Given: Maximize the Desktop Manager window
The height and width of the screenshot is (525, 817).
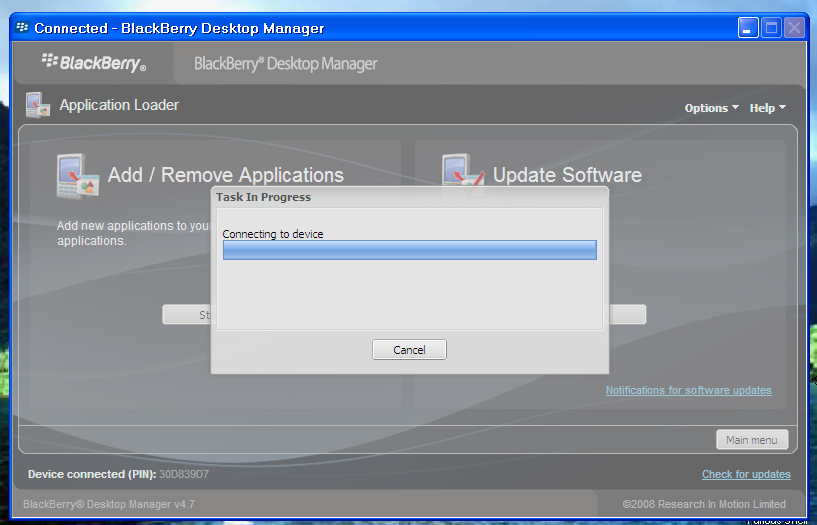Looking at the screenshot, I should 771,28.
